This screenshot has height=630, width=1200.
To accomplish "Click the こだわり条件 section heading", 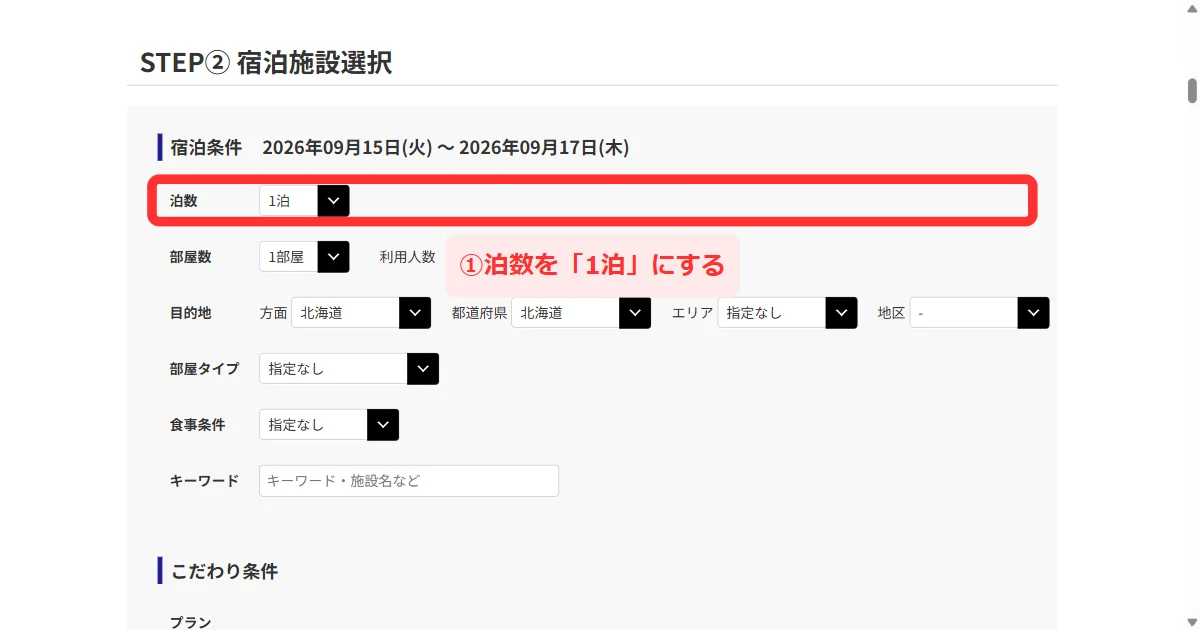I will pos(224,571).
